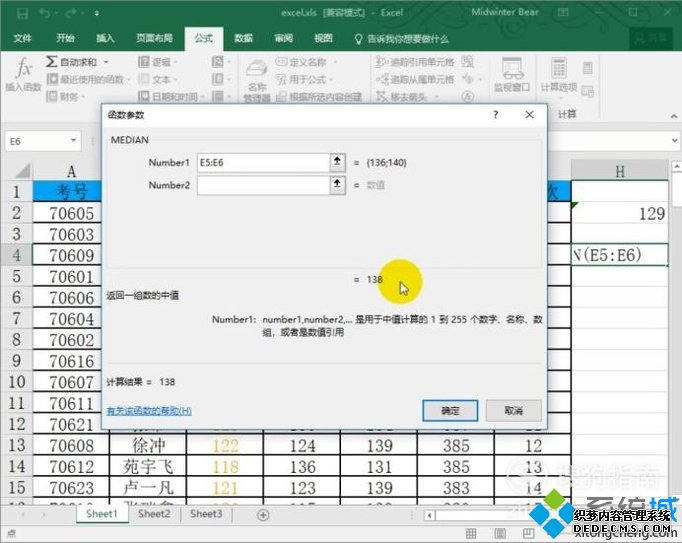Click Use in Formula icon
The width and height of the screenshot is (682, 543).
click(281, 79)
